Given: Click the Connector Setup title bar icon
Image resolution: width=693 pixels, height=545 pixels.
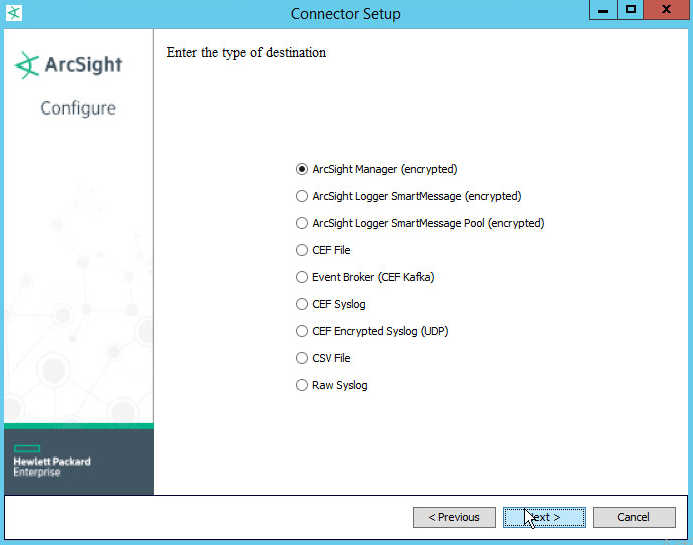Looking at the screenshot, I should point(14,13).
